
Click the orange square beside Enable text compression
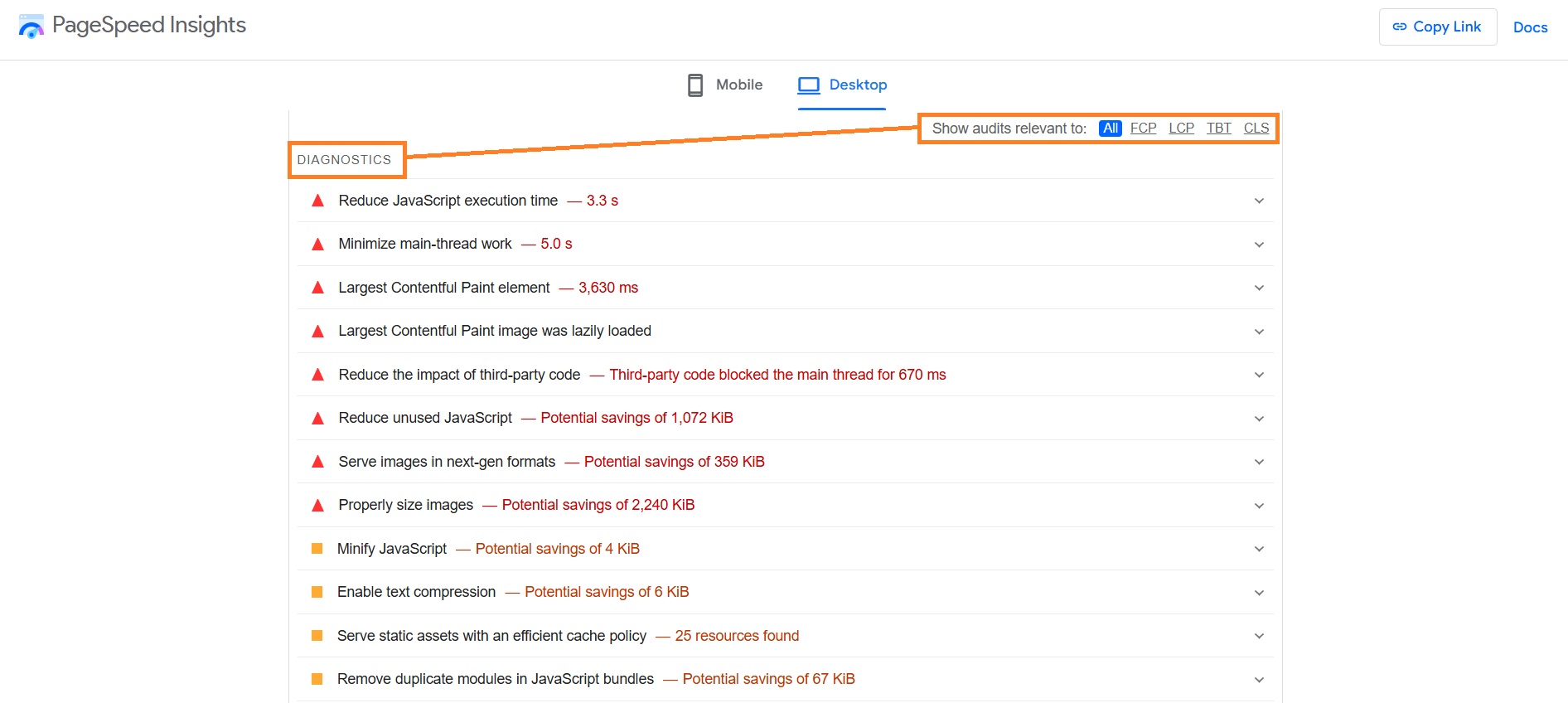pos(317,592)
